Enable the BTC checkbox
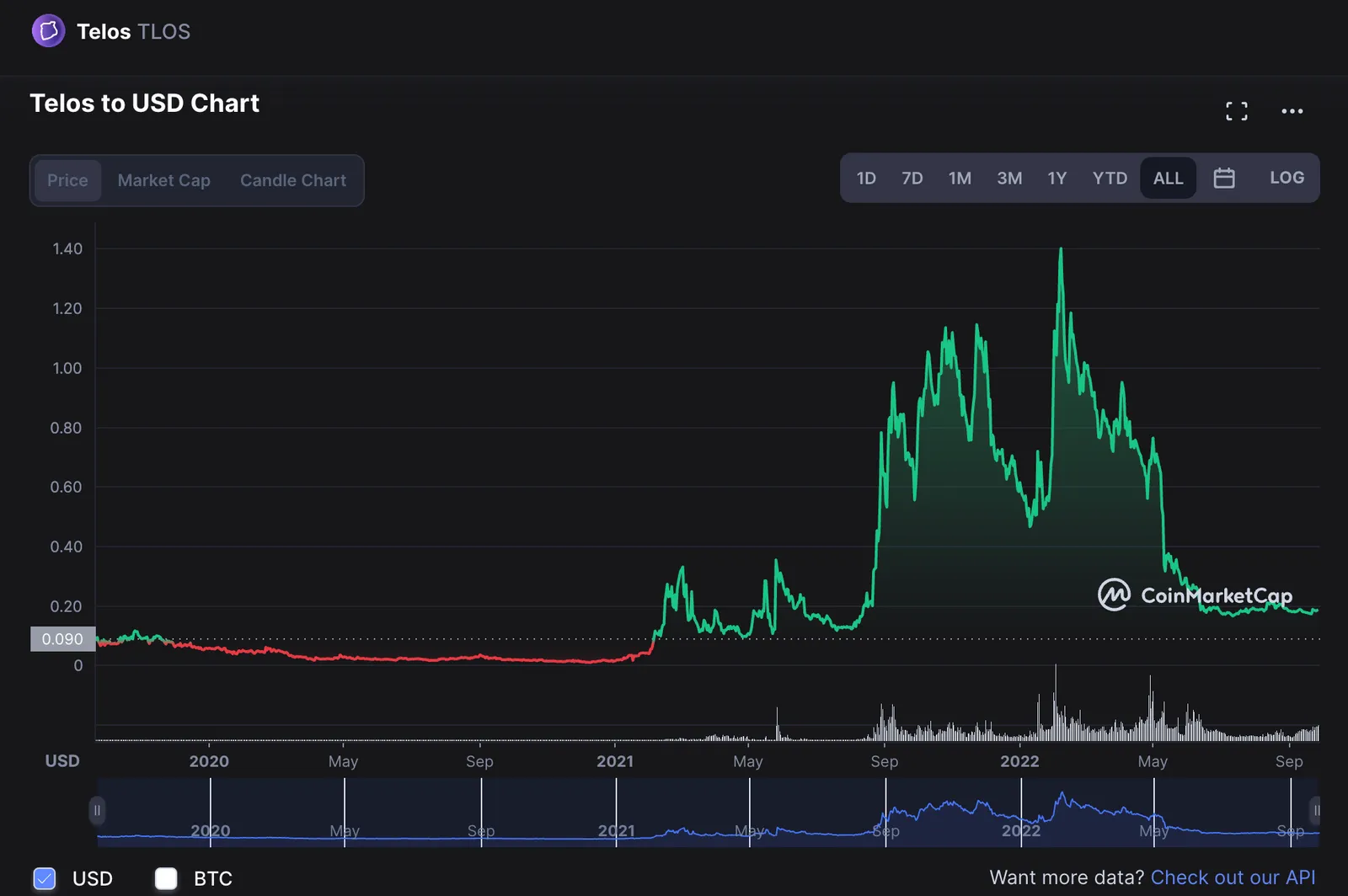Image resolution: width=1348 pixels, height=896 pixels. click(166, 878)
